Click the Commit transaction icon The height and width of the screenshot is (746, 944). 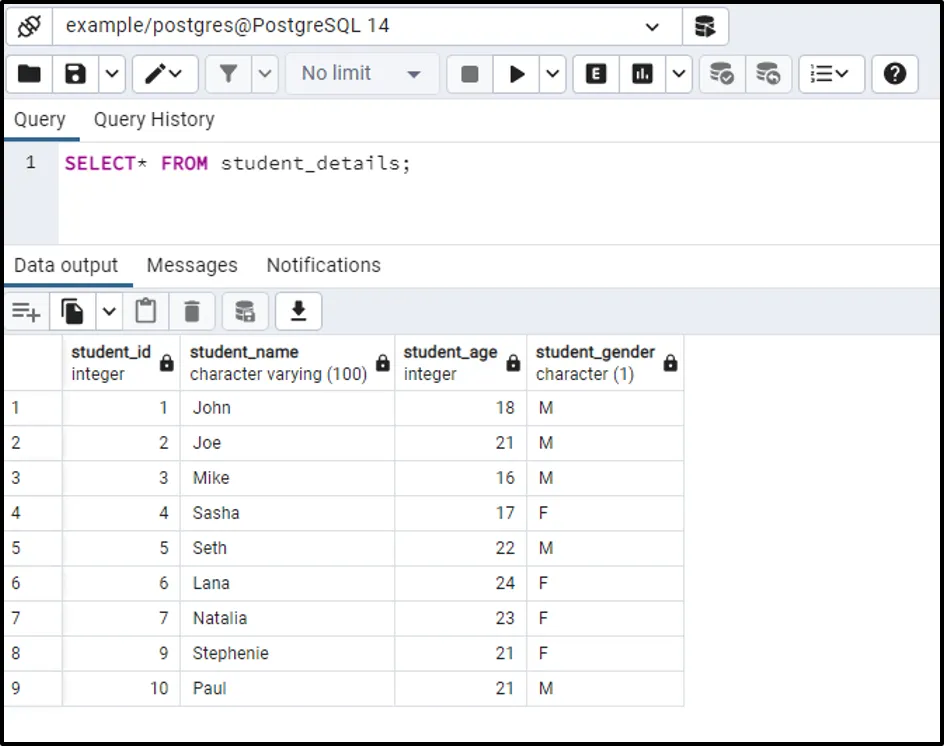tap(721, 74)
